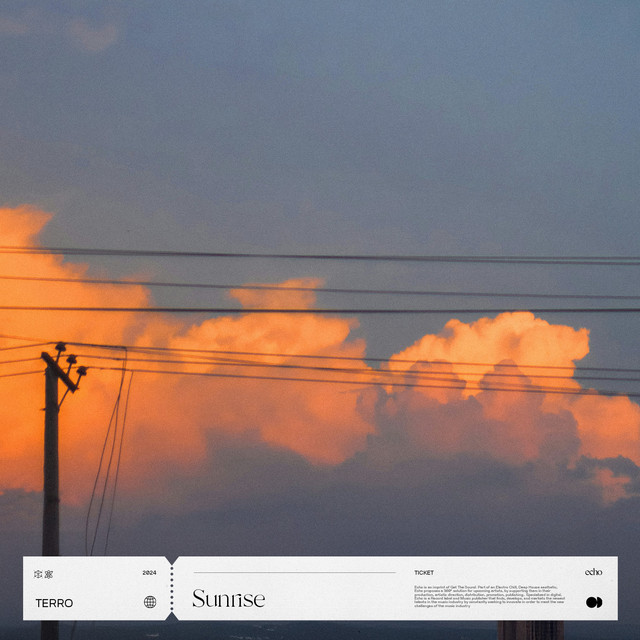The height and width of the screenshot is (640, 640).
Task: Click the dotted perforation divider on ticket
Action: point(172,588)
